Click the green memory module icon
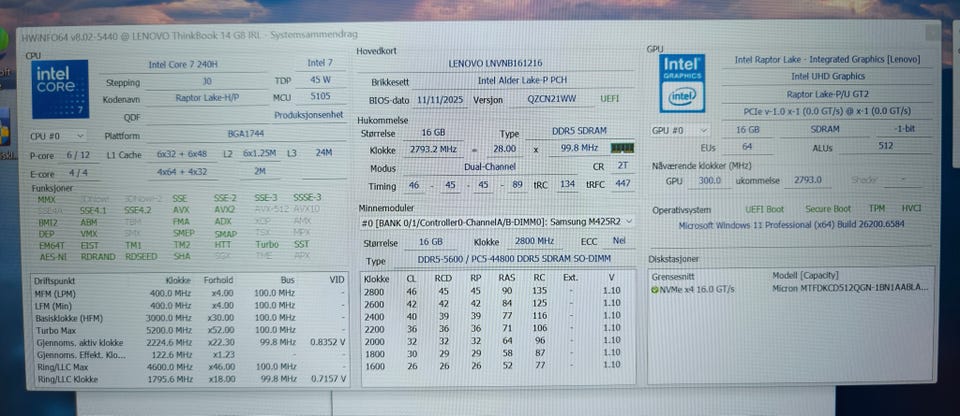The image size is (960, 416). [622, 148]
